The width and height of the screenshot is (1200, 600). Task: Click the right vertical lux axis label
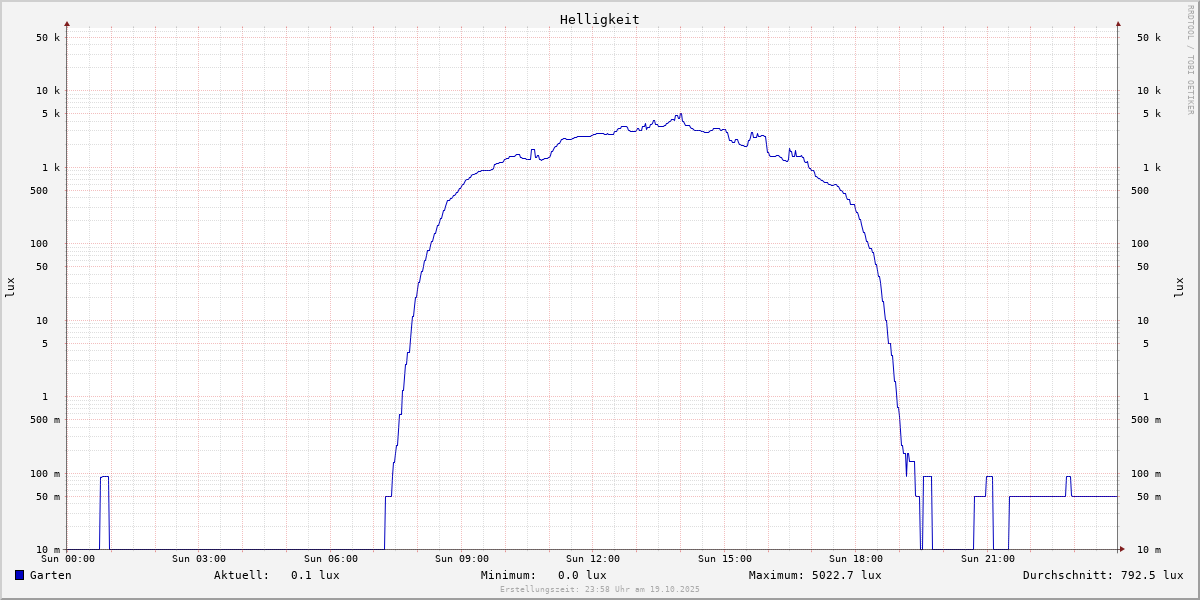click(1179, 287)
